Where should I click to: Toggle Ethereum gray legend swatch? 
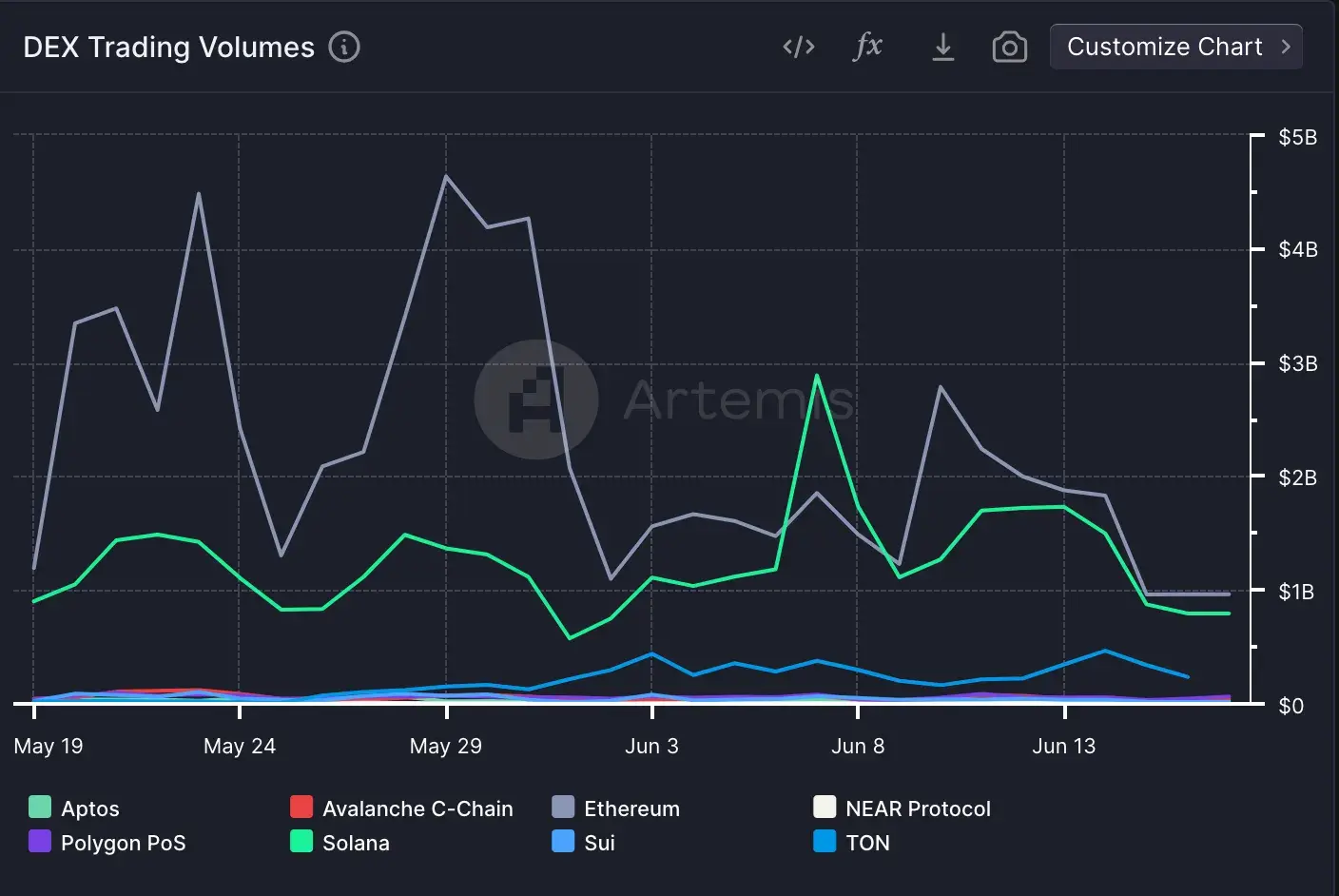(x=563, y=808)
